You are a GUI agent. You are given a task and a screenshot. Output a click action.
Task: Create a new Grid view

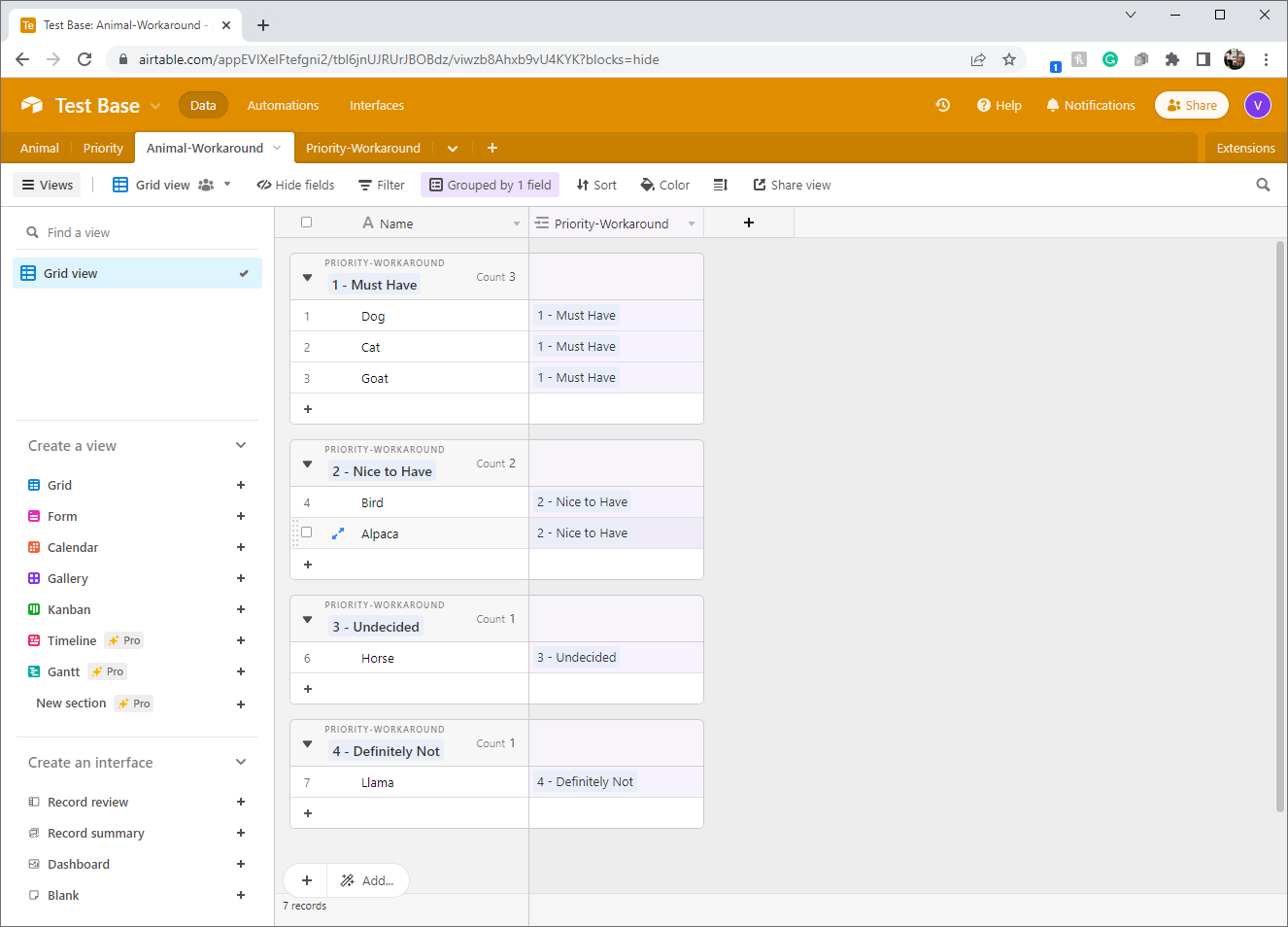pos(240,485)
